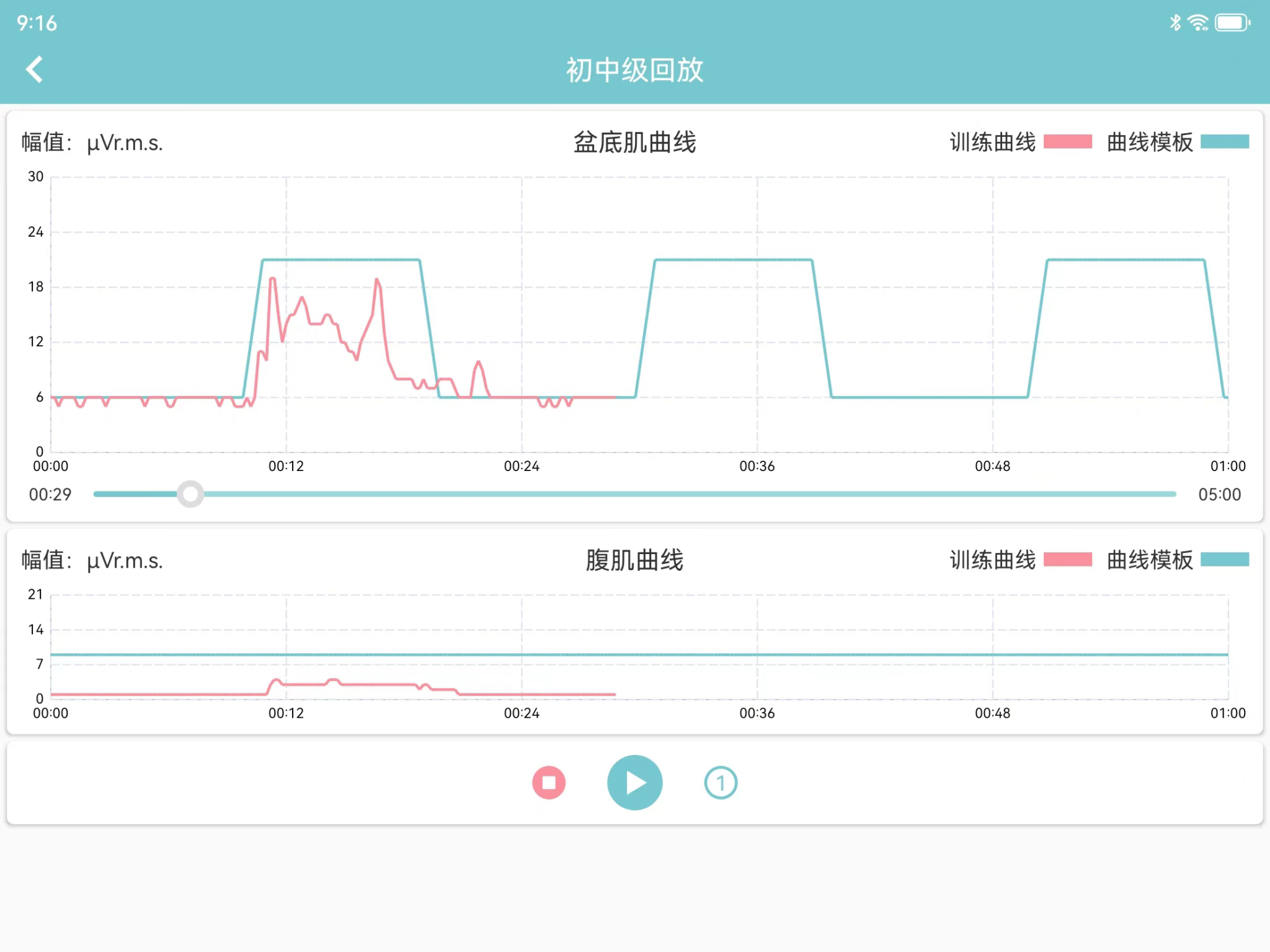Click the 00:29 elapsed time label
The image size is (1270, 952).
(50, 495)
